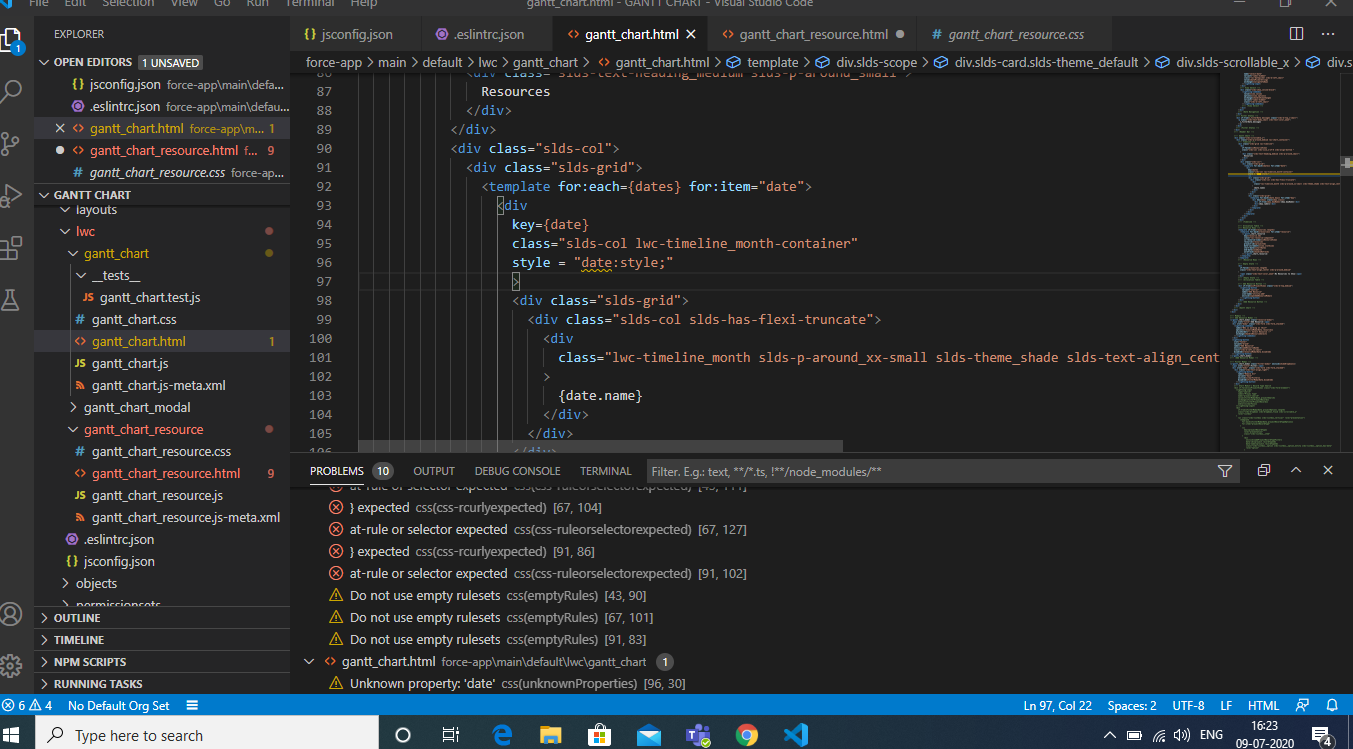Collapse the gantt_chart.html problems group

point(308,662)
